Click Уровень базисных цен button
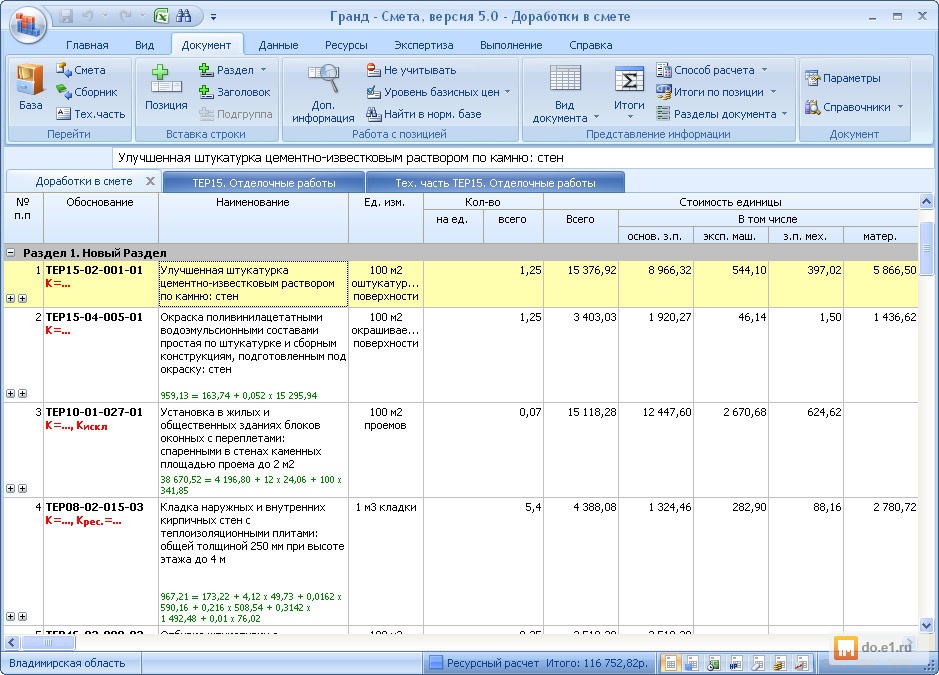This screenshot has height=675, width=939. (433, 92)
